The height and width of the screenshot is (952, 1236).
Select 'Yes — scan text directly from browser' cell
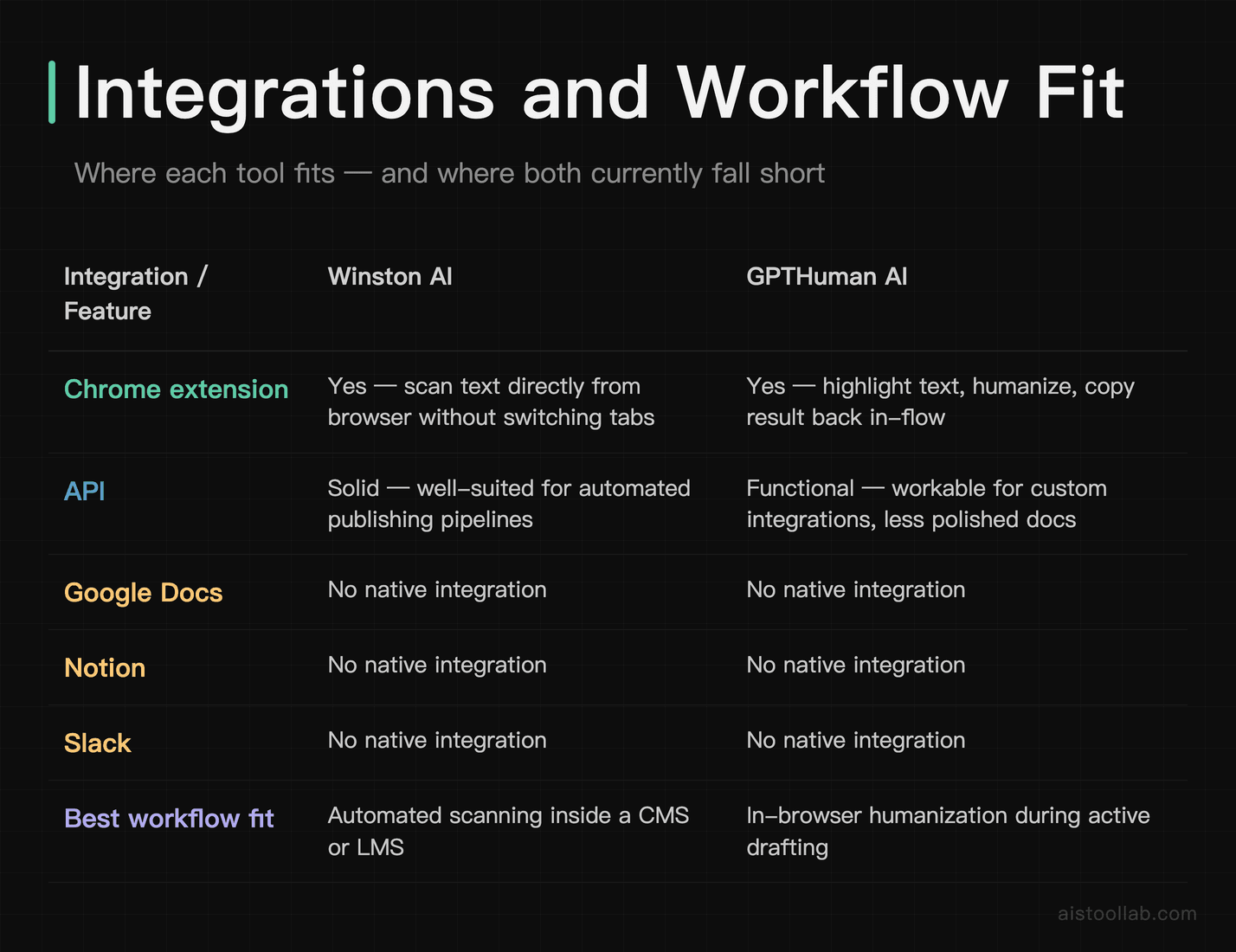coord(491,402)
